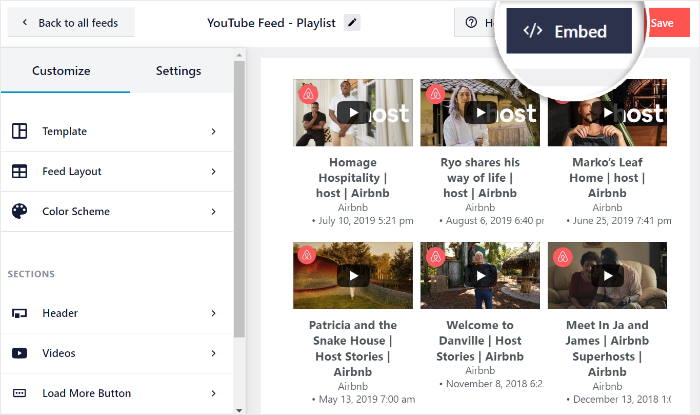This screenshot has height=415, width=700.
Task: Click the Videos play icon in sidebar
Action: pos(19,353)
